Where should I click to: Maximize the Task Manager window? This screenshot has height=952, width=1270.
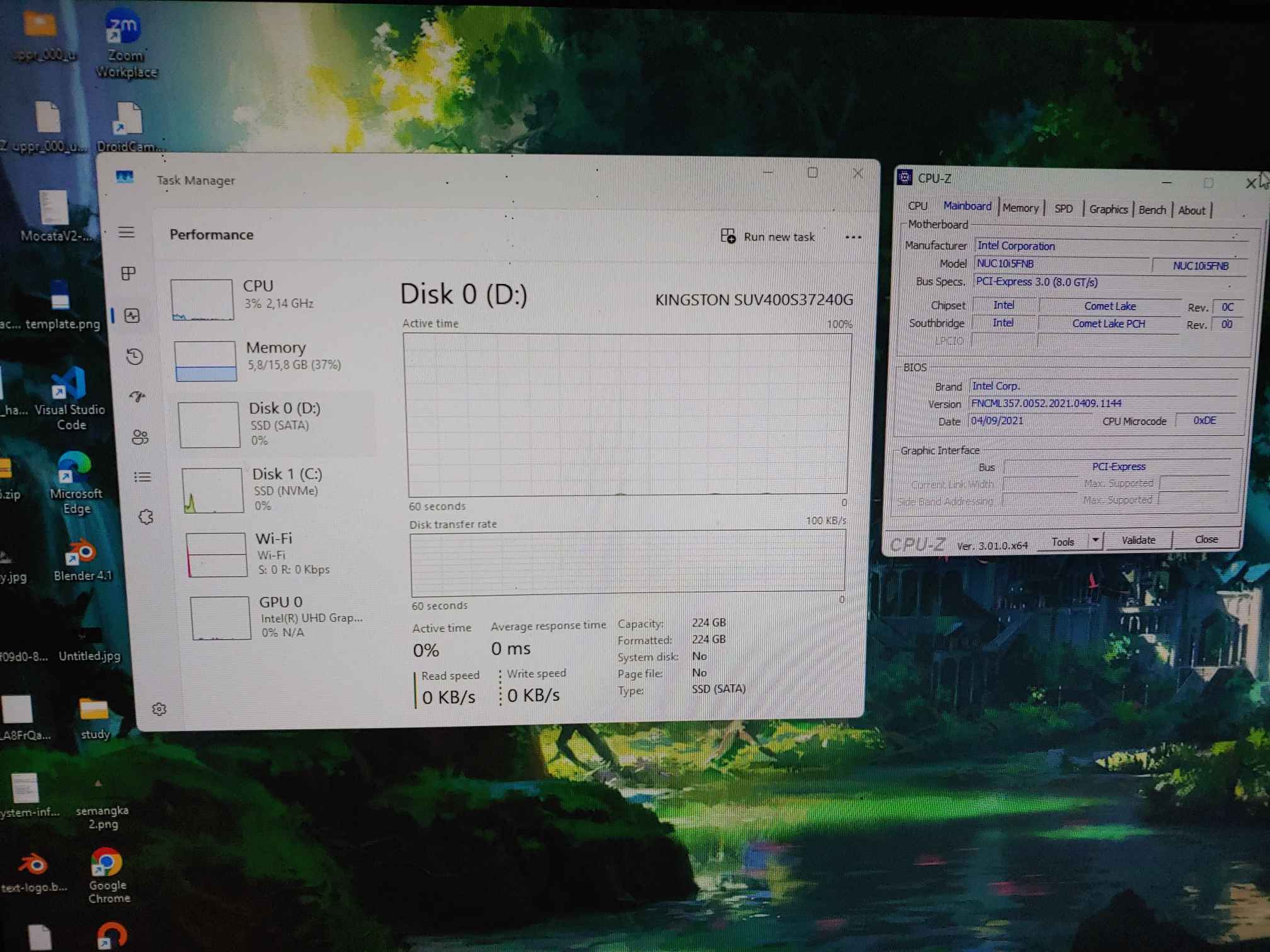point(813,173)
